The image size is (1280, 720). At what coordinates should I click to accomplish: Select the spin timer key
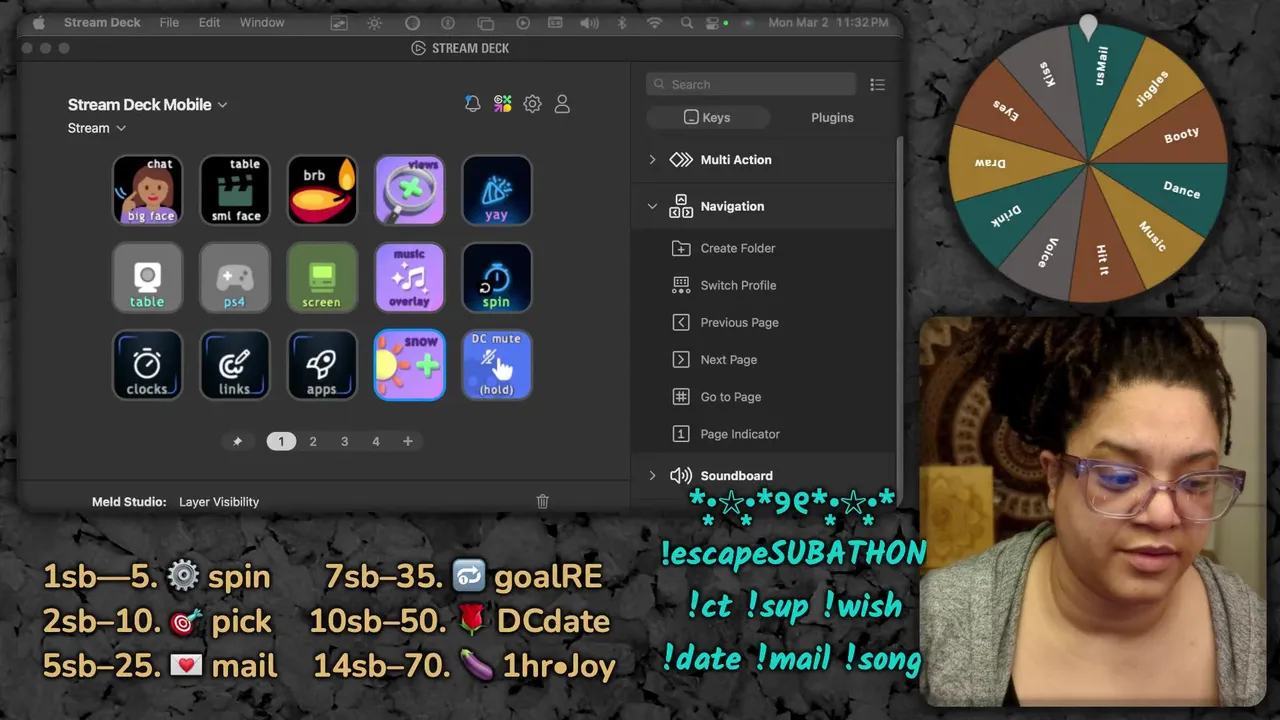(x=497, y=277)
